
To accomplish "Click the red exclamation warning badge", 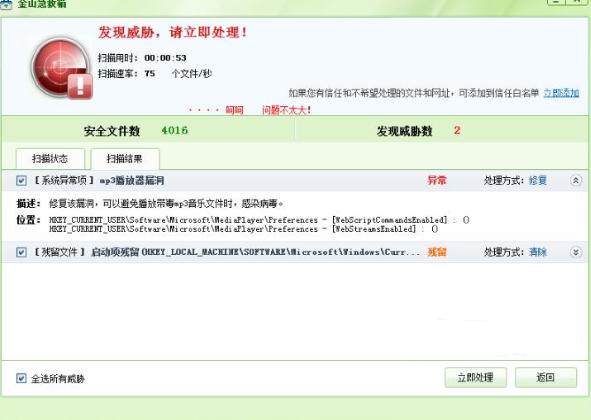I will coord(80,86).
